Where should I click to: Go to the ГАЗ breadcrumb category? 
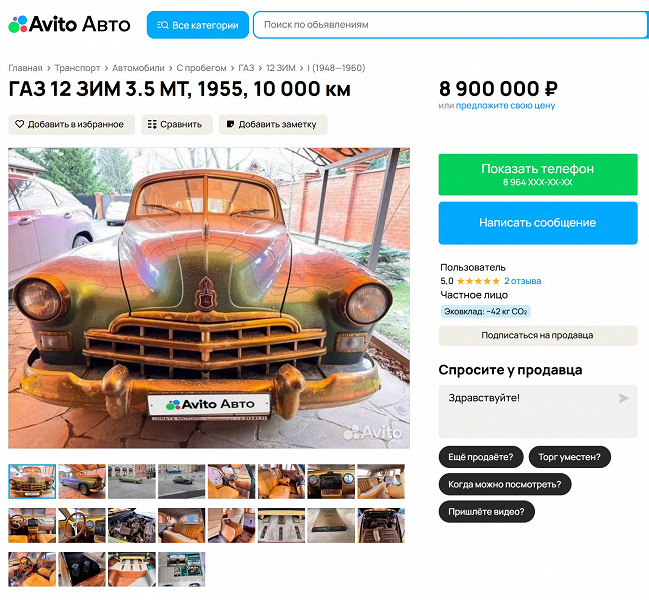pyautogui.click(x=246, y=68)
